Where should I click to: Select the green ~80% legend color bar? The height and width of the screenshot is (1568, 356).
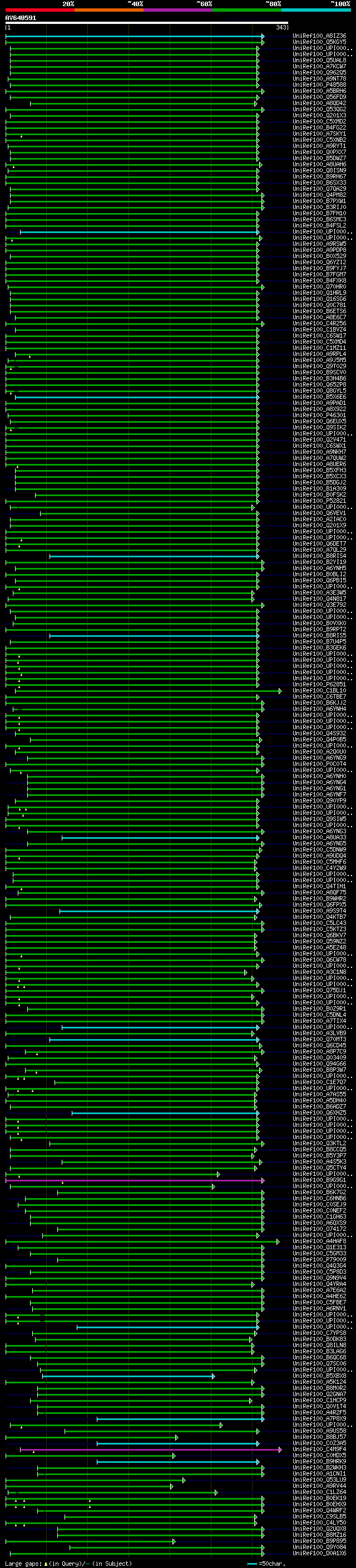point(247,10)
